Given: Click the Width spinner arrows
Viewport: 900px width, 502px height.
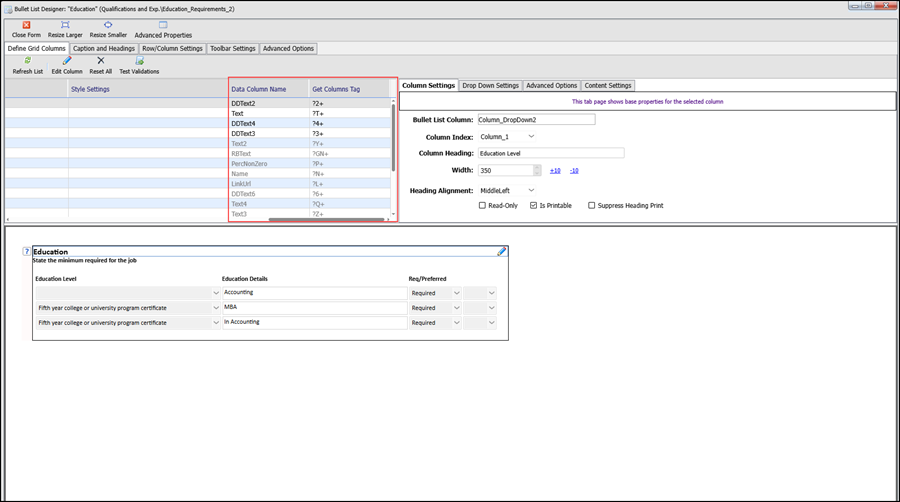Looking at the screenshot, I should [x=537, y=170].
